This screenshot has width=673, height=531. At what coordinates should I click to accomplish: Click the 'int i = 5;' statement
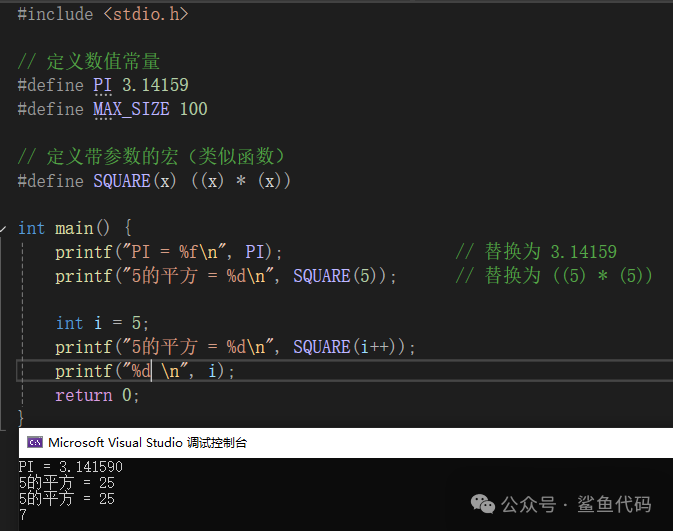click(102, 323)
